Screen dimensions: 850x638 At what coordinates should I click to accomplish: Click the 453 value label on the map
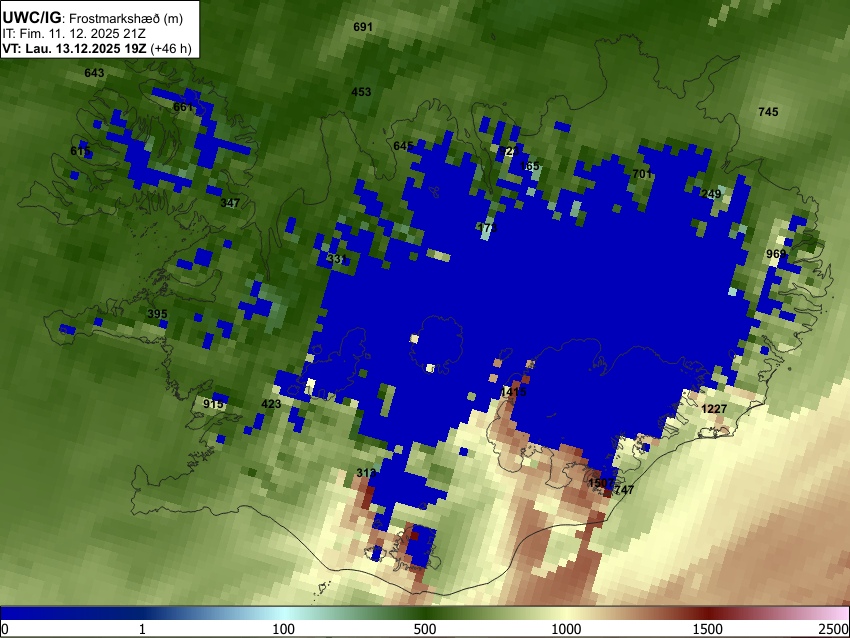pyautogui.click(x=361, y=92)
